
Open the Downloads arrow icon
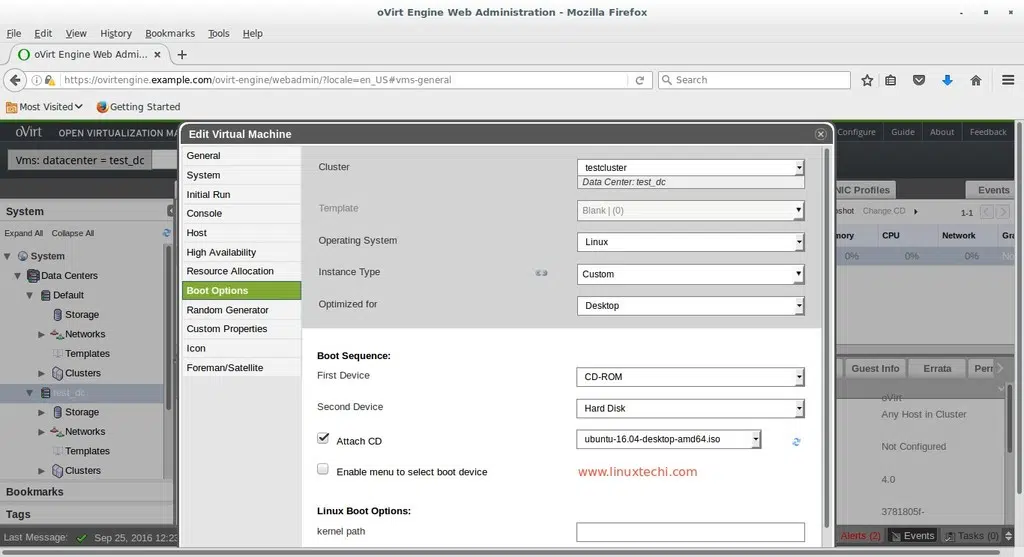click(x=947, y=80)
